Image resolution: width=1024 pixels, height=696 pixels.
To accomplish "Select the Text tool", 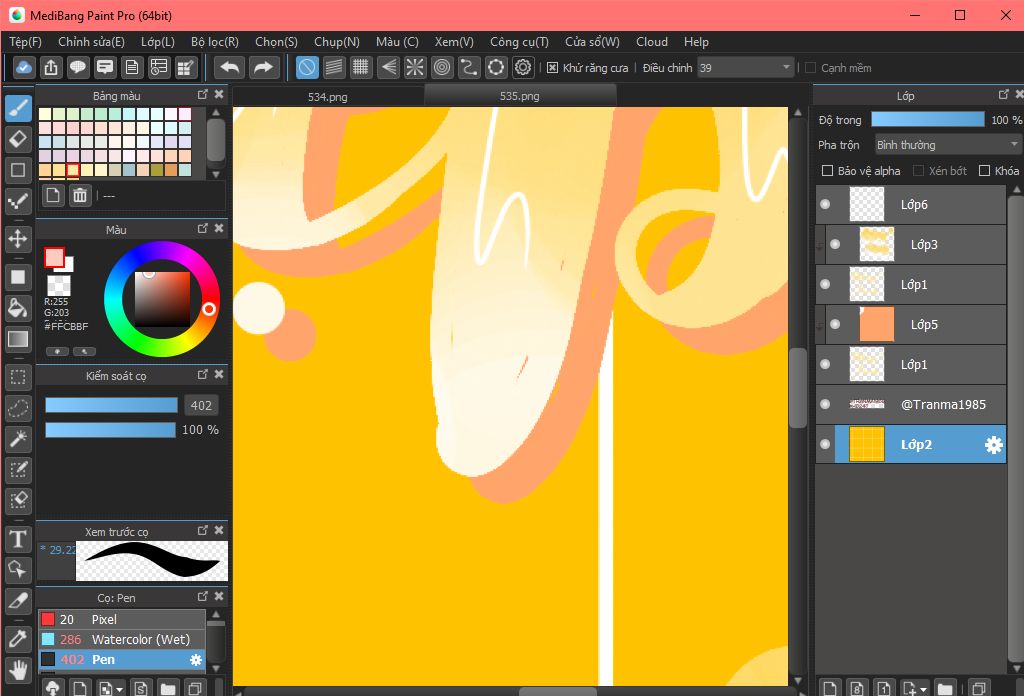I will [18, 539].
